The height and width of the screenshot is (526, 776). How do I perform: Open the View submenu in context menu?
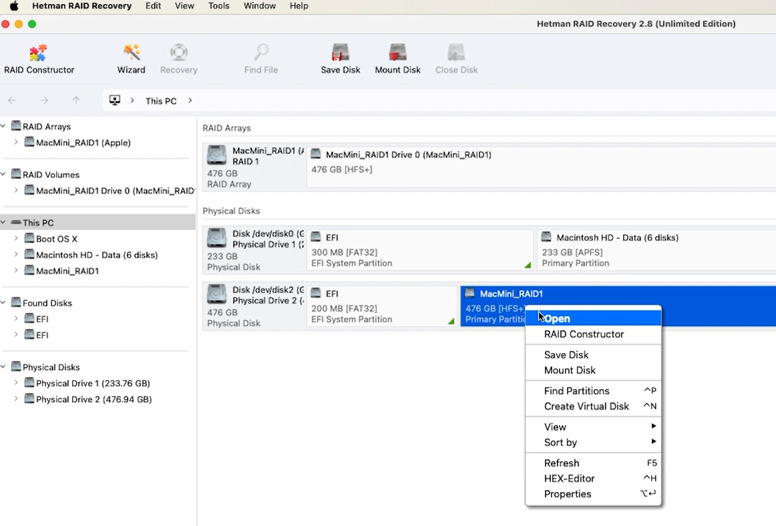[x=593, y=427]
